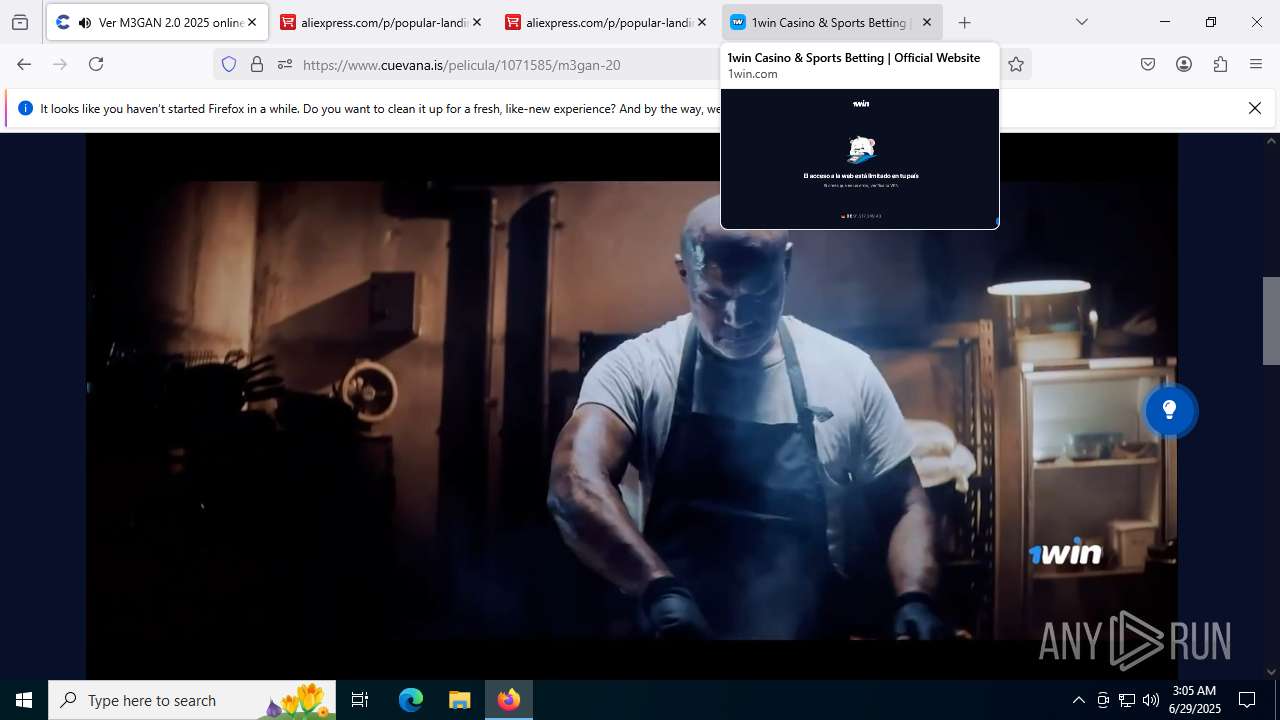Close the 1win Casino tab
The width and height of the screenshot is (1280, 720).
pos(927,22)
